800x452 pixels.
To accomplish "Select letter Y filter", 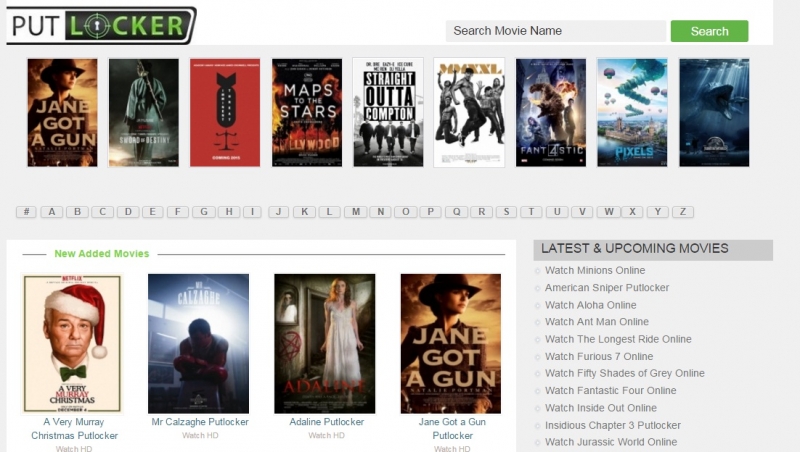I will (x=658, y=212).
